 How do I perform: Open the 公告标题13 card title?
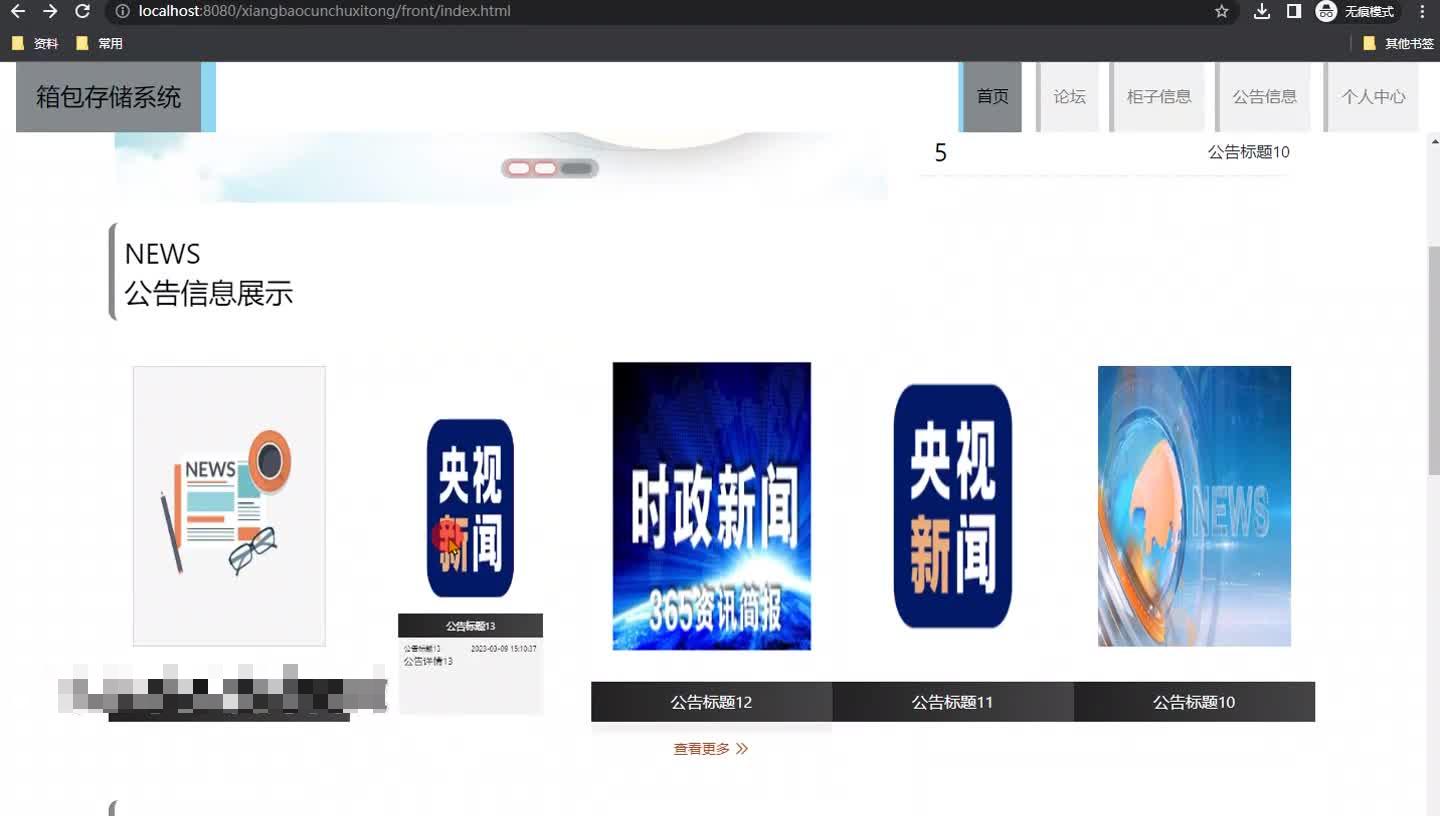pyautogui.click(x=470, y=626)
